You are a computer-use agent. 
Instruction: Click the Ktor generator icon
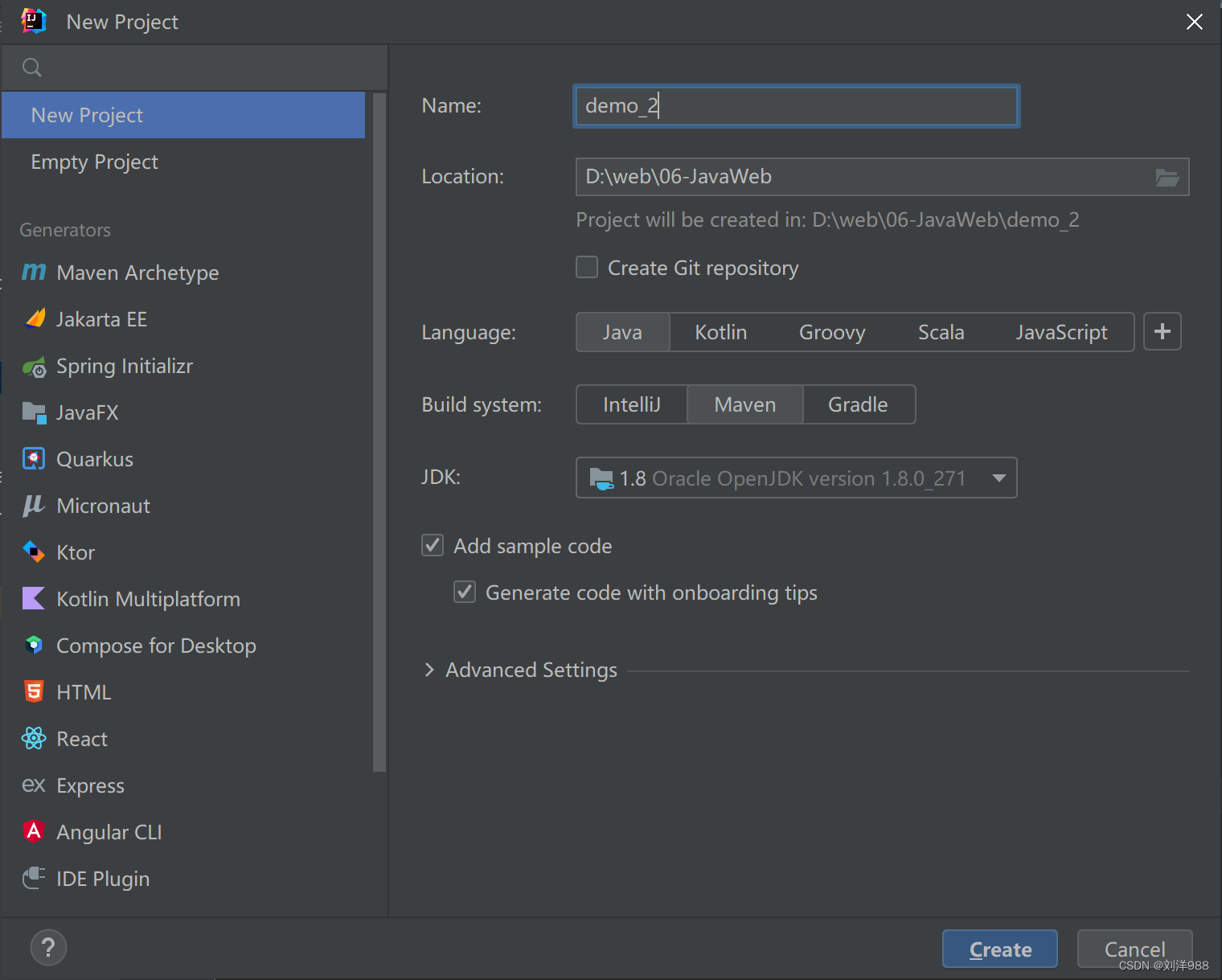coord(34,552)
